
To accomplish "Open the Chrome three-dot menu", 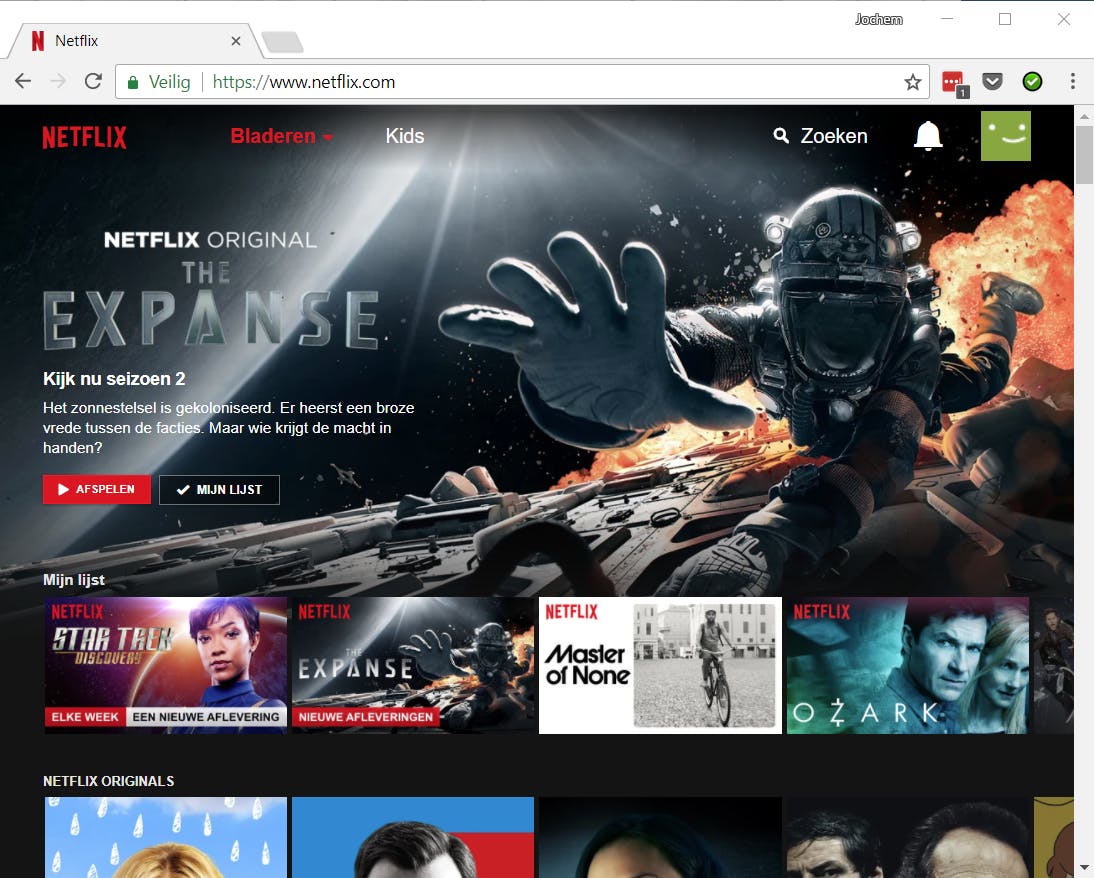I will (1072, 82).
